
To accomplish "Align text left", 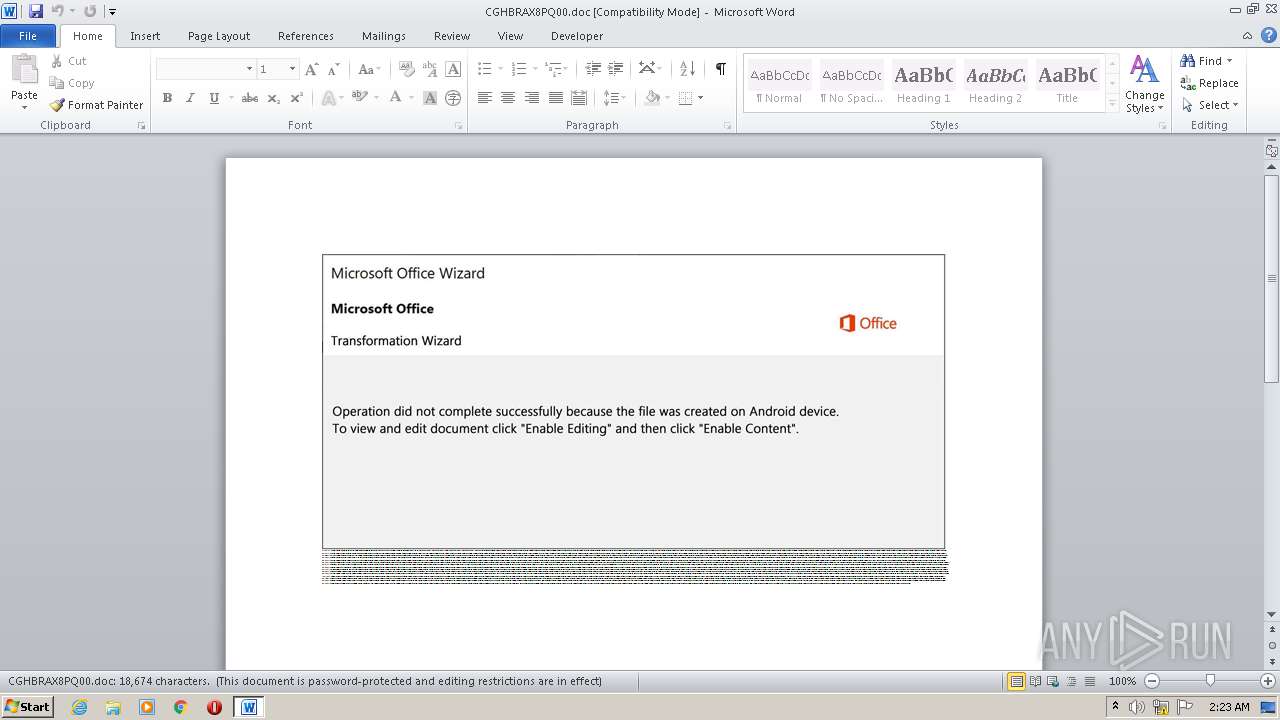I will pos(485,98).
